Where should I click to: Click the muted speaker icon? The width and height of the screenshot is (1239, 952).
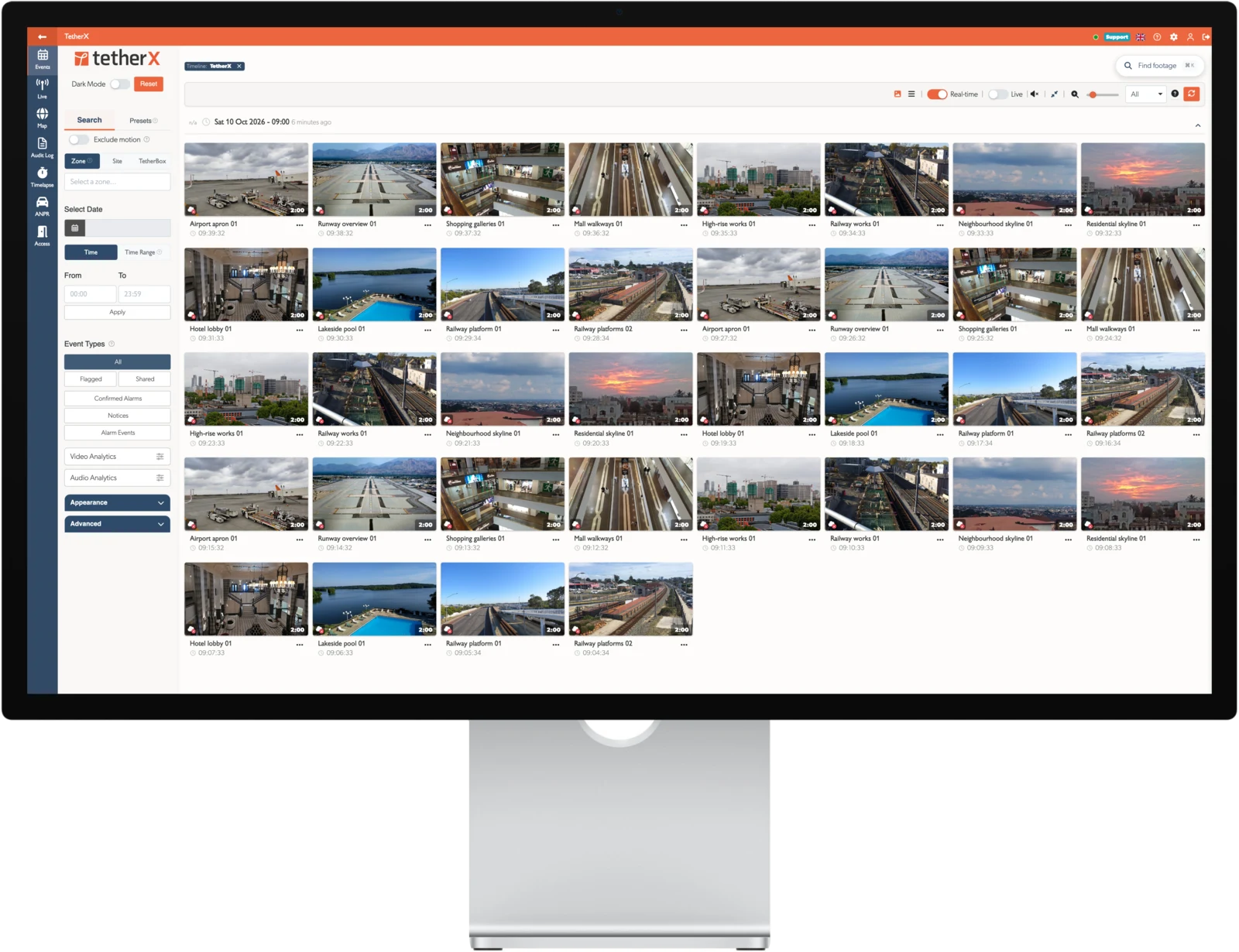click(x=1034, y=94)
